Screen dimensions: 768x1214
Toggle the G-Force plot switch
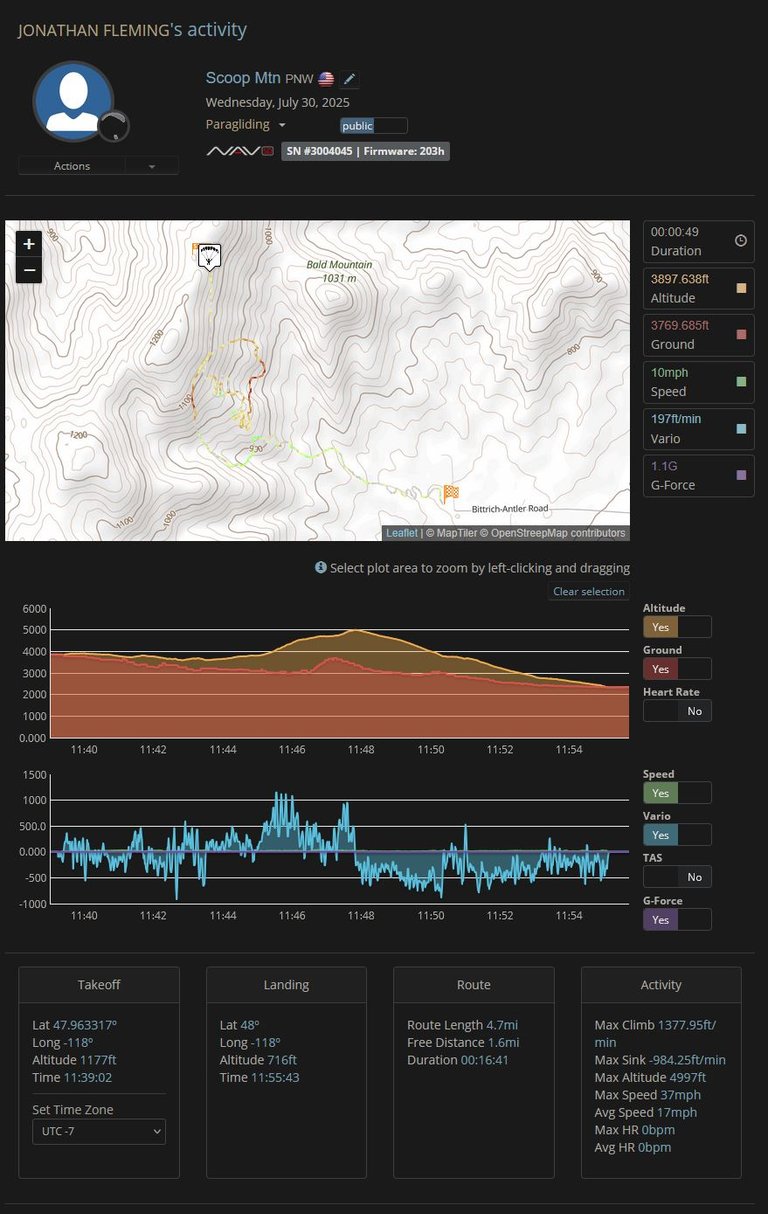[x=677, y=919]
